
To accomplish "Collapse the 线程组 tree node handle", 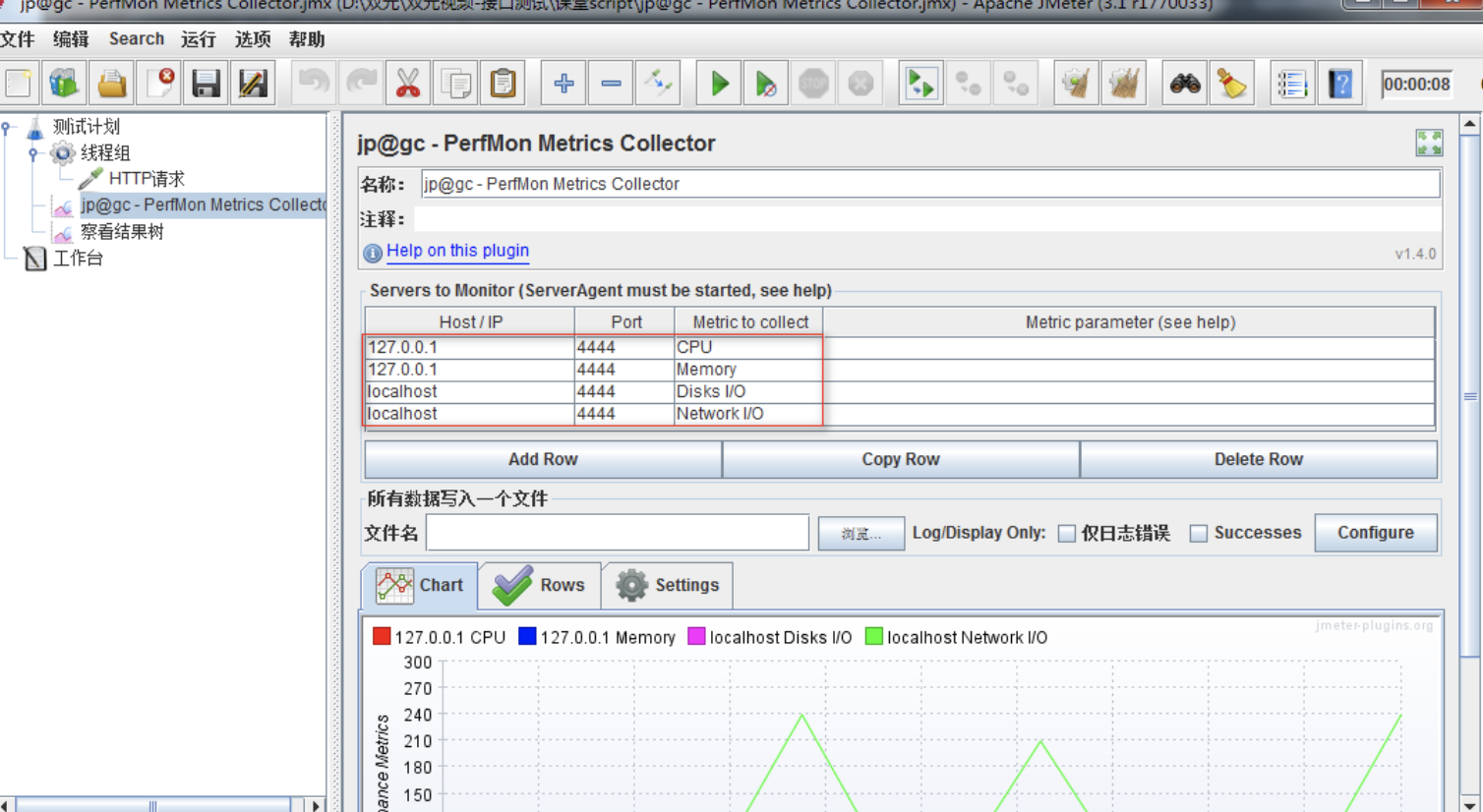I will 32,153.
